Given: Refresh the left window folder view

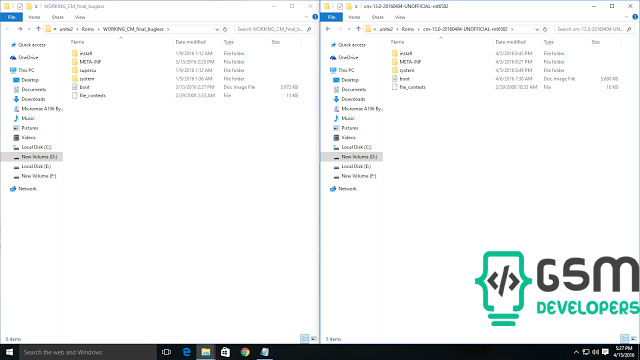Looking at the screenshot, I should (x=225, y=29).
